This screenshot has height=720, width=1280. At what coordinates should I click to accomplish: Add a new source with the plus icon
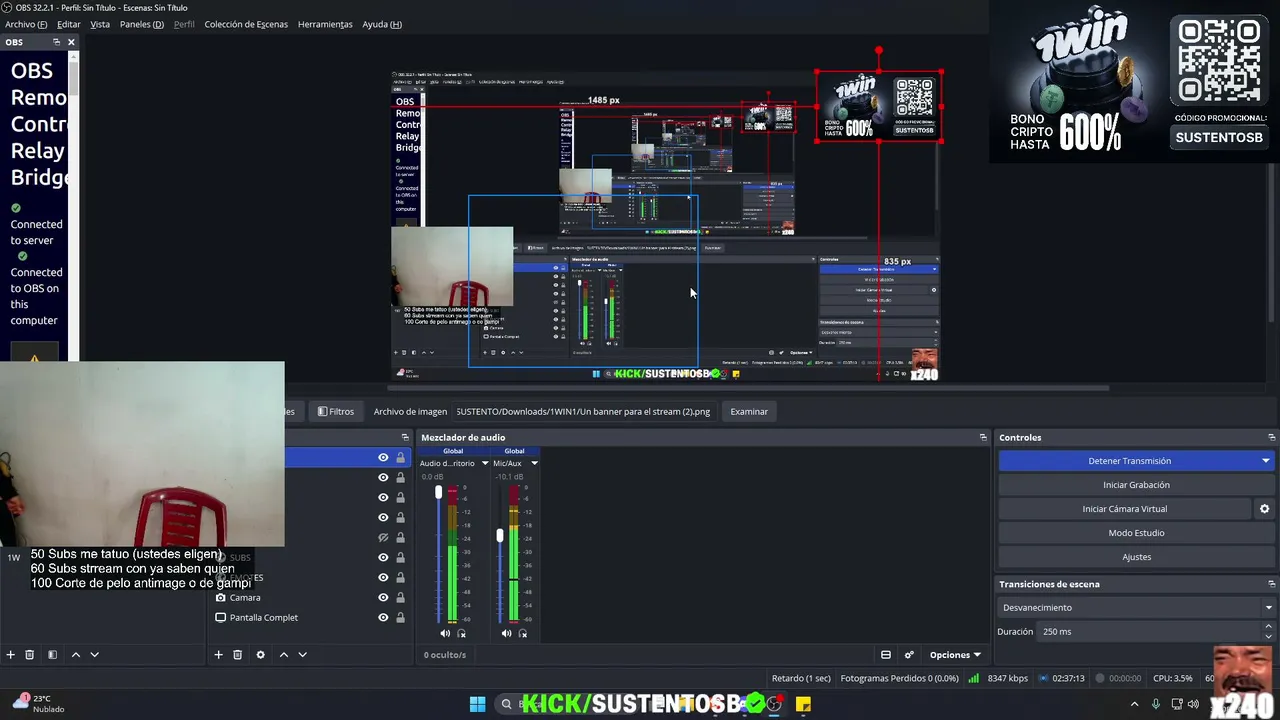[218, 655]
